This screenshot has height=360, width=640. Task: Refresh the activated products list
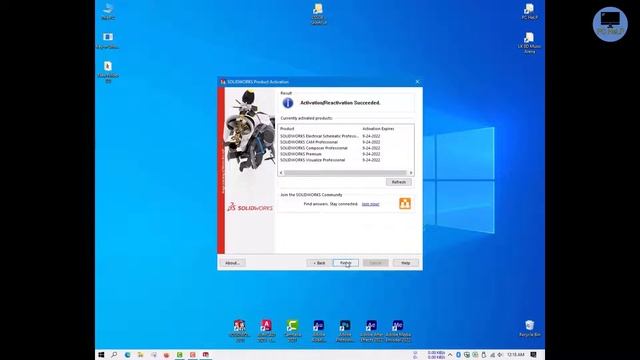(399, 182)
